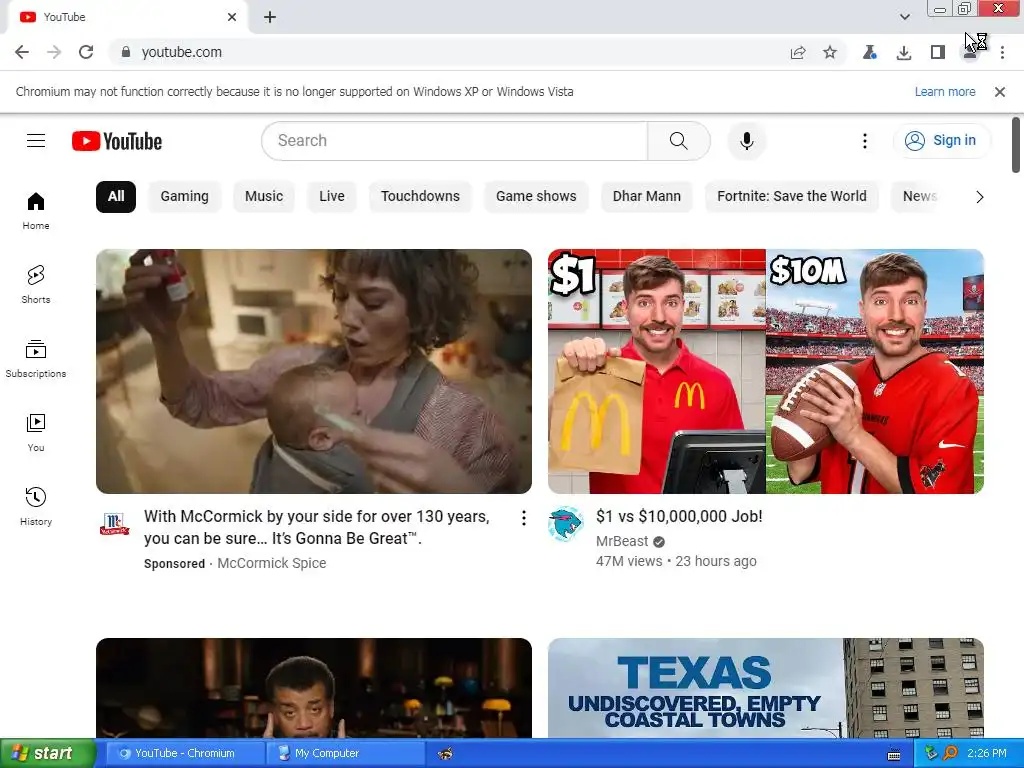Toggle the browser side panel icon
The width and height of the screenshot is (1024, 768).
[x=938, y=52]
